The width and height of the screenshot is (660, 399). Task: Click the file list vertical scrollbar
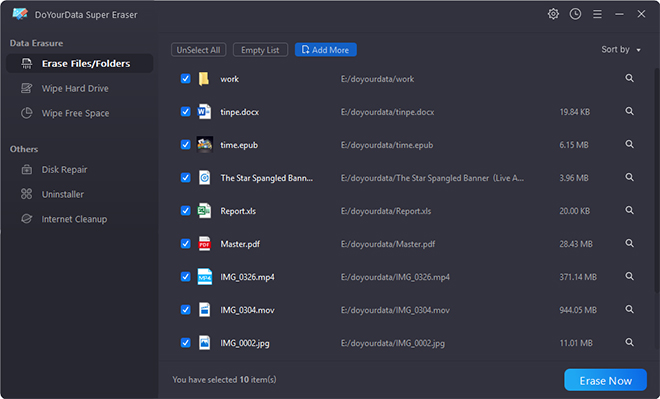[x=657, y=180]
